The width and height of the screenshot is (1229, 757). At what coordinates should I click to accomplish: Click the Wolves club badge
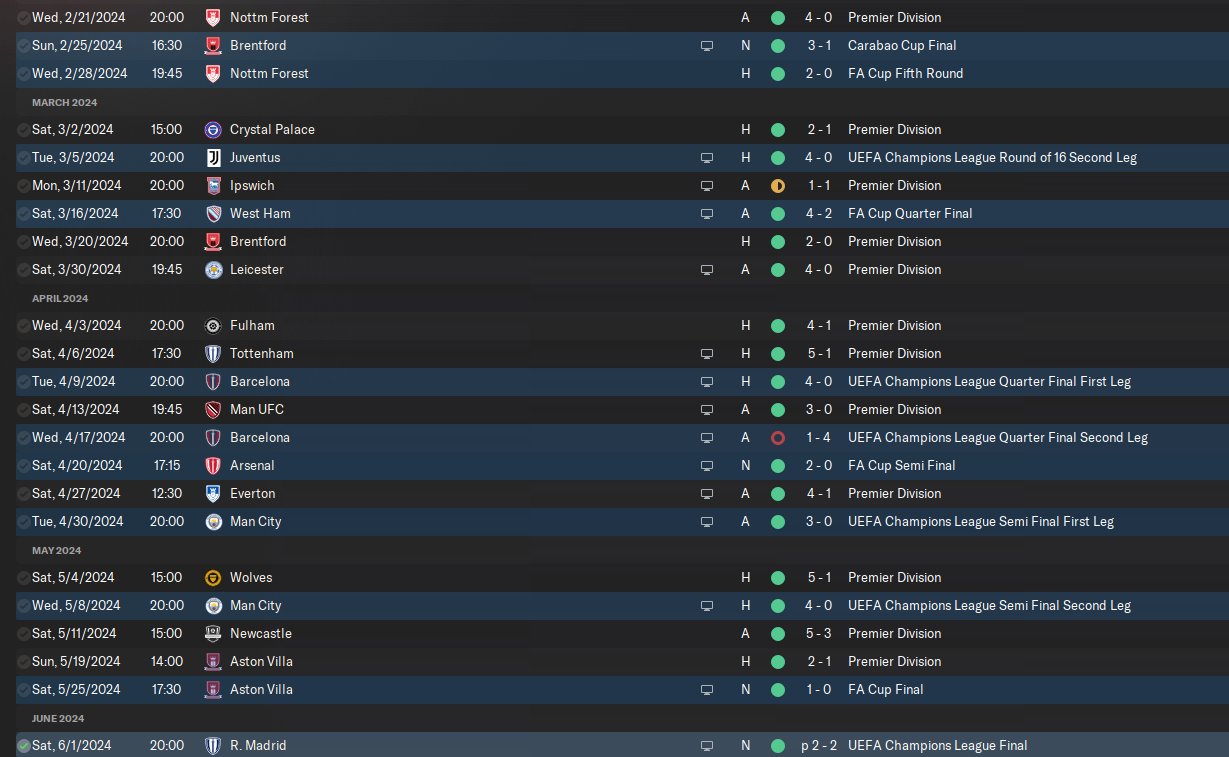(213, 577)
